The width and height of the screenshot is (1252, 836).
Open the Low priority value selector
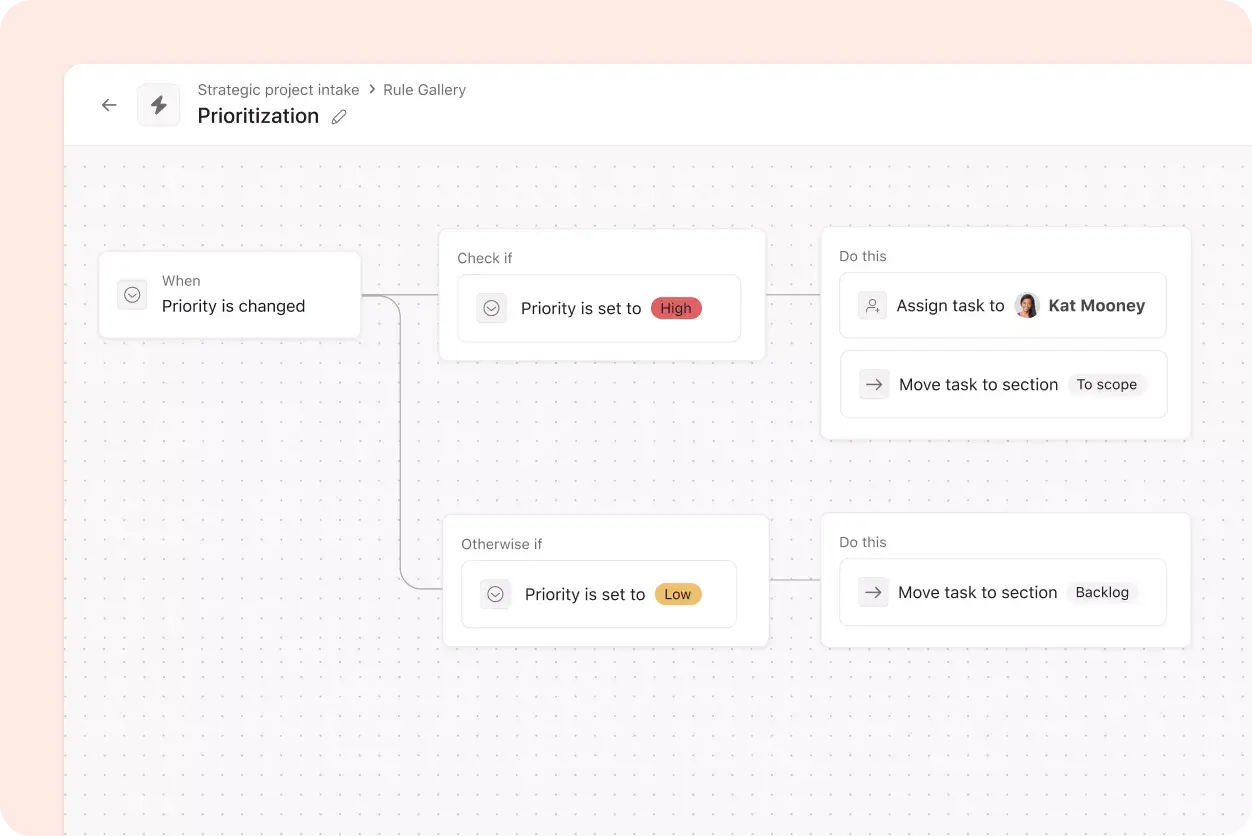point(678,594)
